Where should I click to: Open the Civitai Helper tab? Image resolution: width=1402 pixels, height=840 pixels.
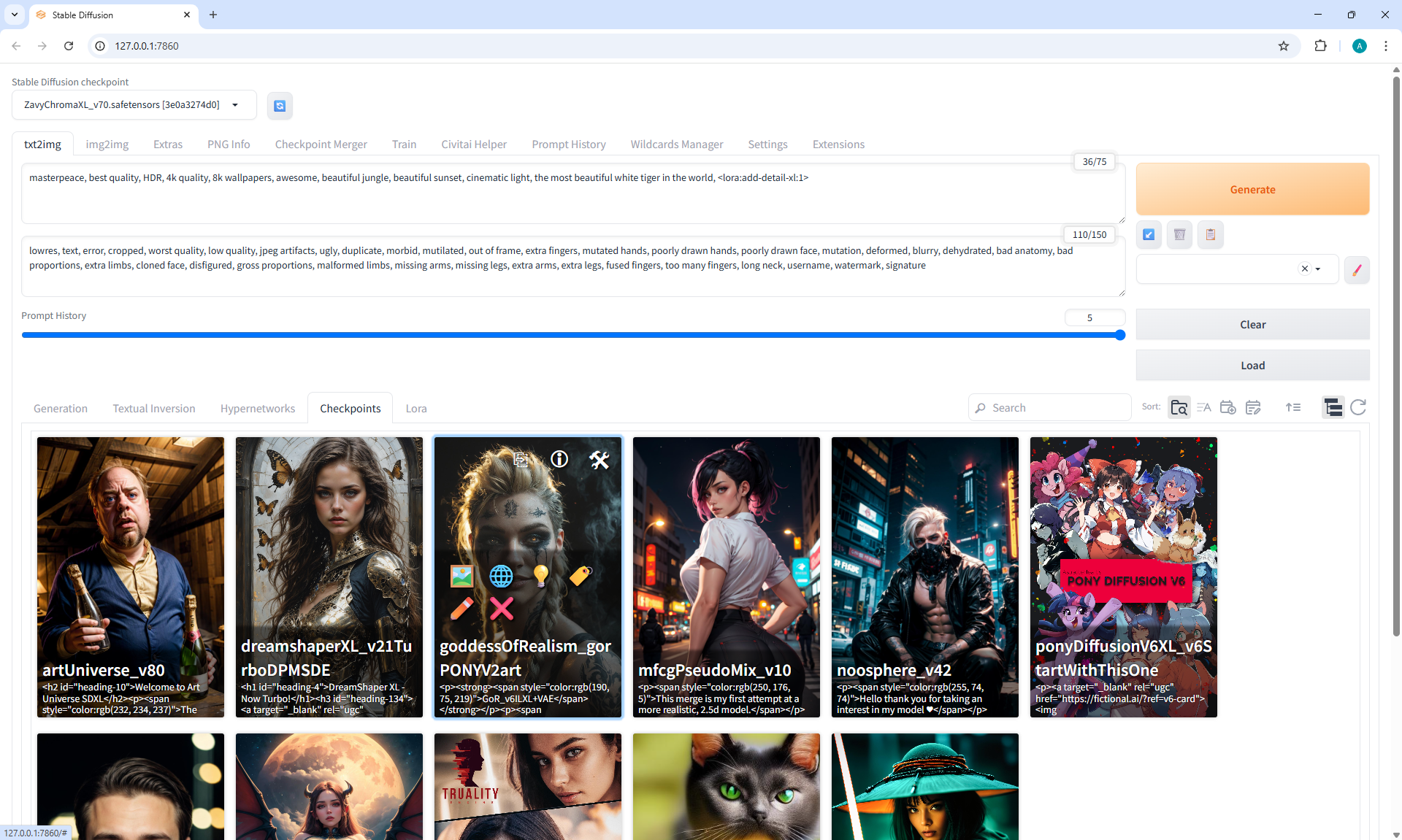[x=473, y=145]
